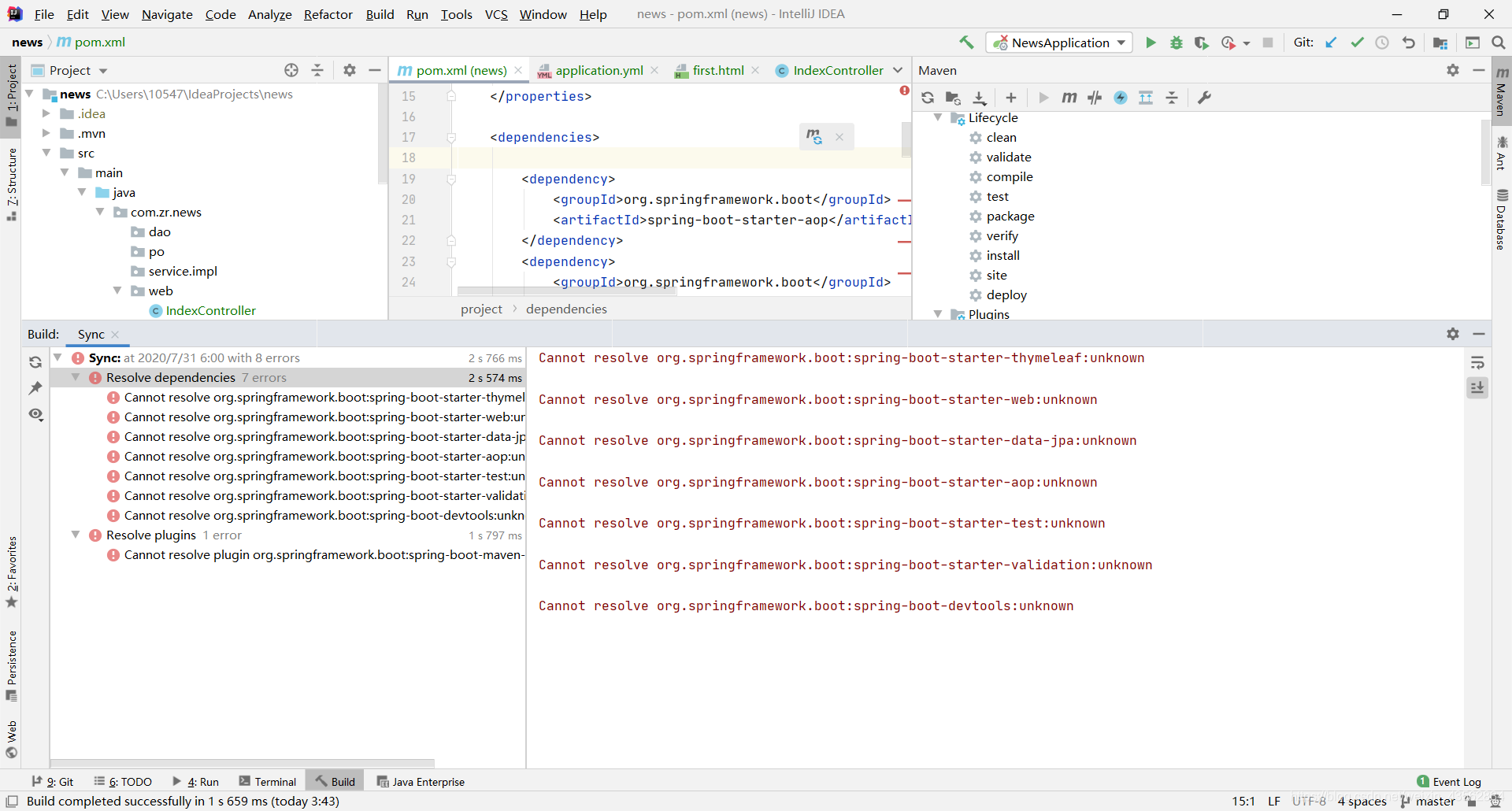Viewport: 1512px width, 811px height.
Task: Click the dependencies breadcrumb below the editor
Action: pos(566,309)
